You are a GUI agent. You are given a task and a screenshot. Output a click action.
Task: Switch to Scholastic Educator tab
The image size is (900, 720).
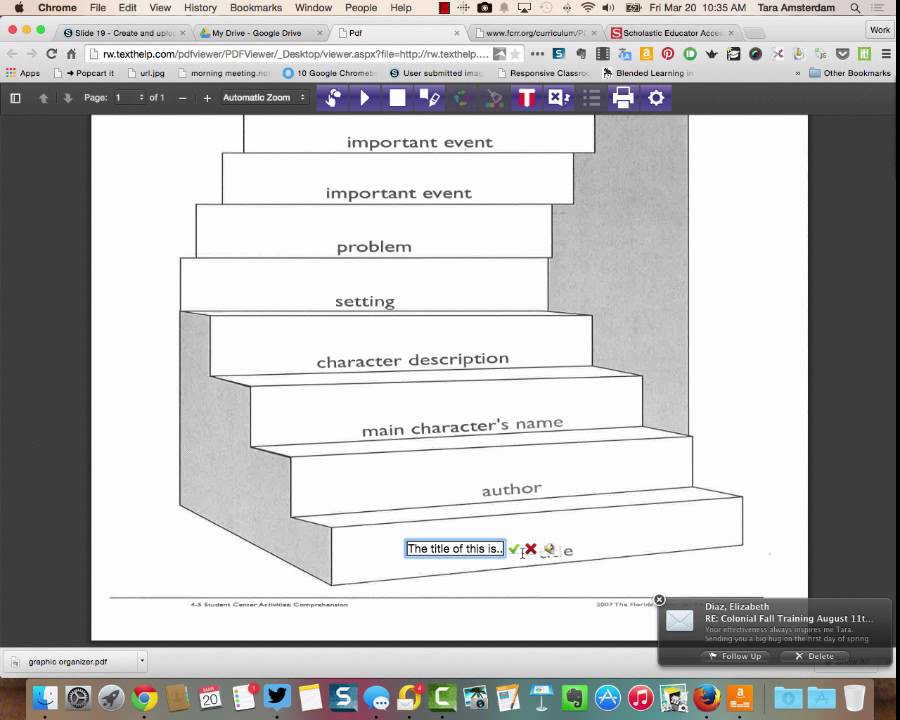pyautogui.click(x=672, y=33)
